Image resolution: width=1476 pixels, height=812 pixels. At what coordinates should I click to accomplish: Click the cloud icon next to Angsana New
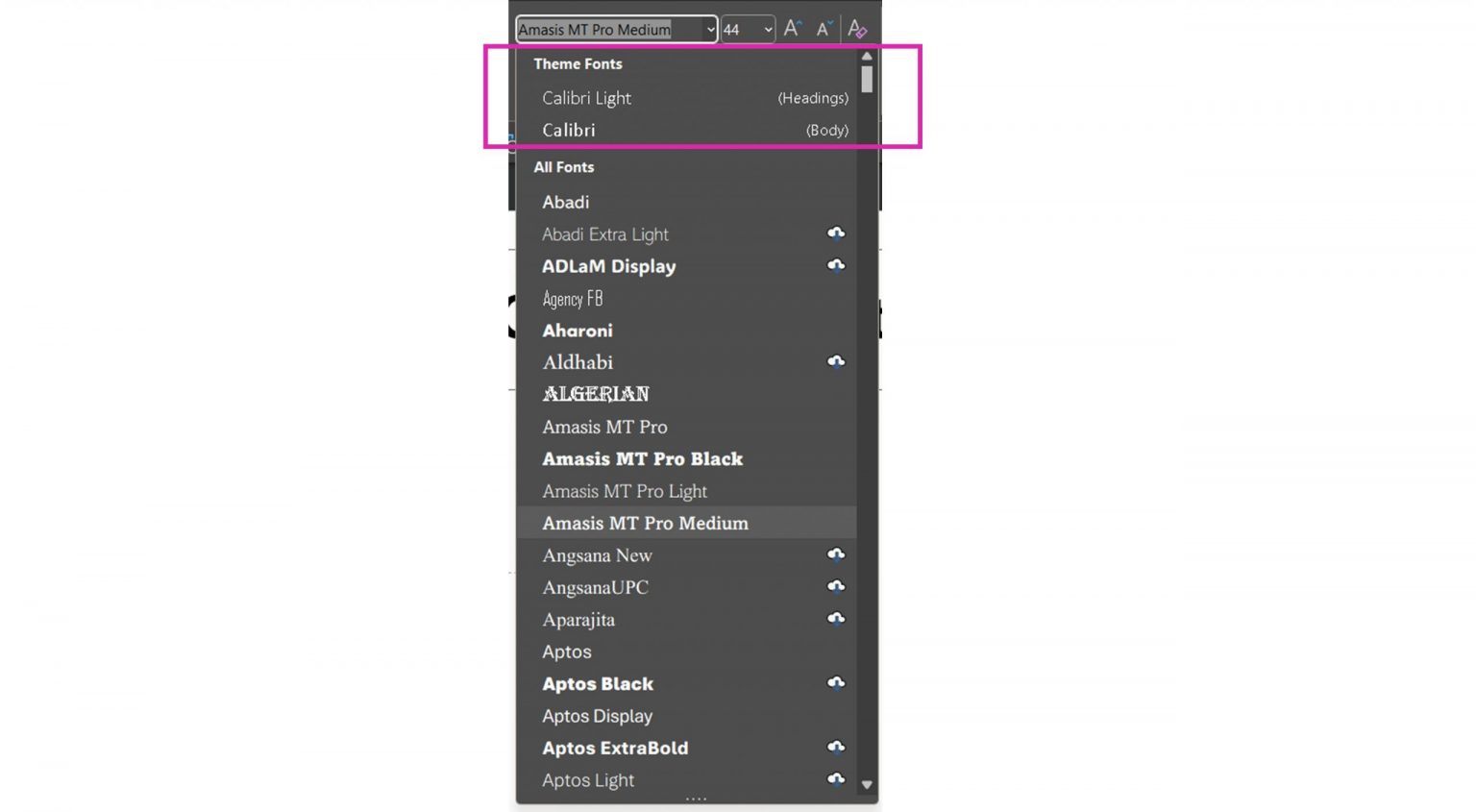pyautogui.click(x=835, y=554)
